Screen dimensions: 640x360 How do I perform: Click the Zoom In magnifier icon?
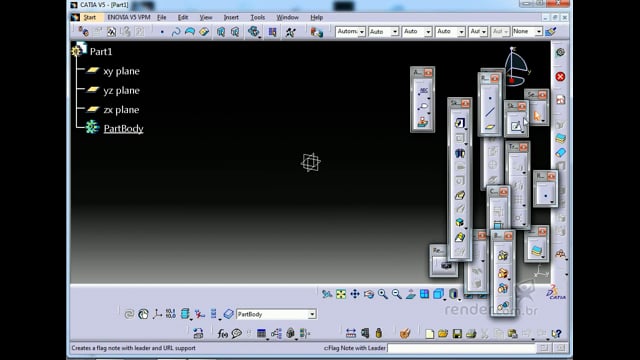[x=382, y=294]
